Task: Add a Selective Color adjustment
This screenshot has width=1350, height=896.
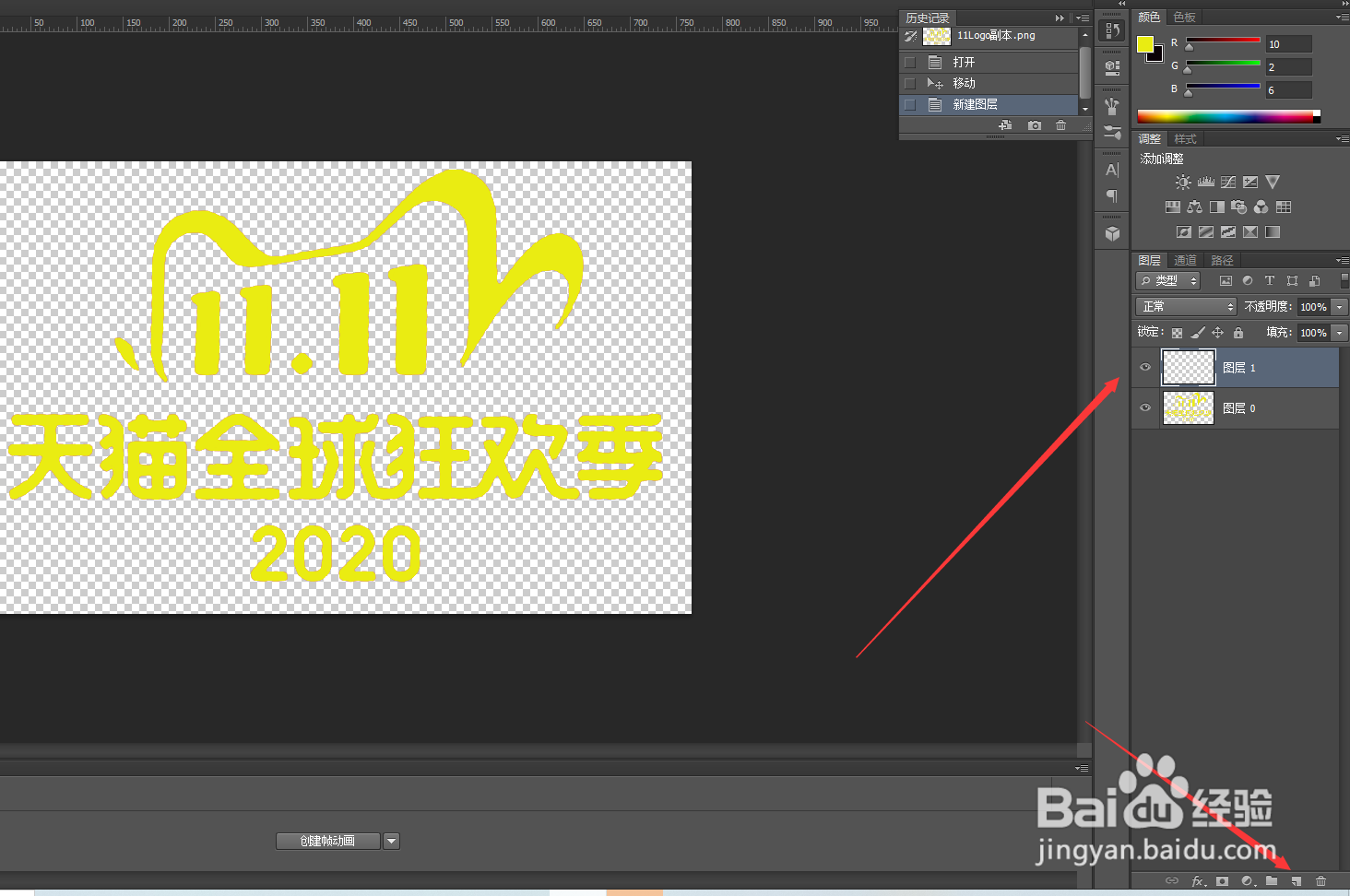Action: [1249, 232]
